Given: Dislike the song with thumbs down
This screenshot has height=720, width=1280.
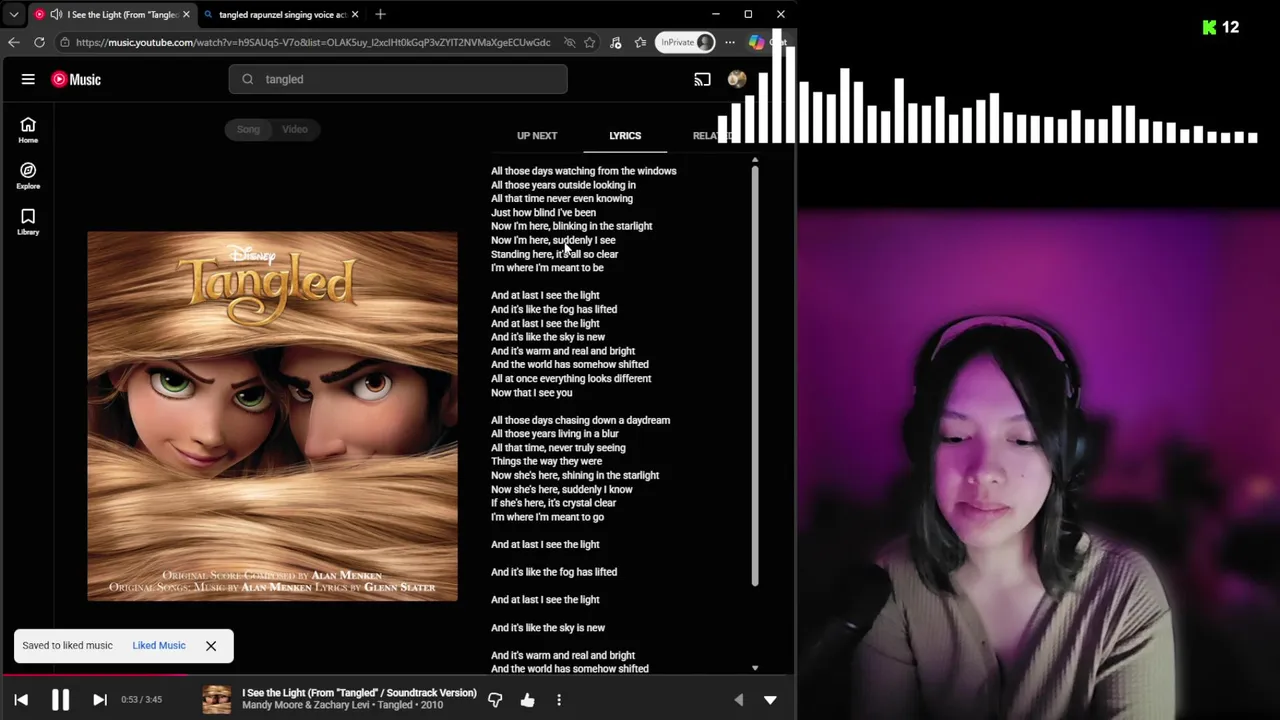Looking at the screenshot, I should pos(495,700).
